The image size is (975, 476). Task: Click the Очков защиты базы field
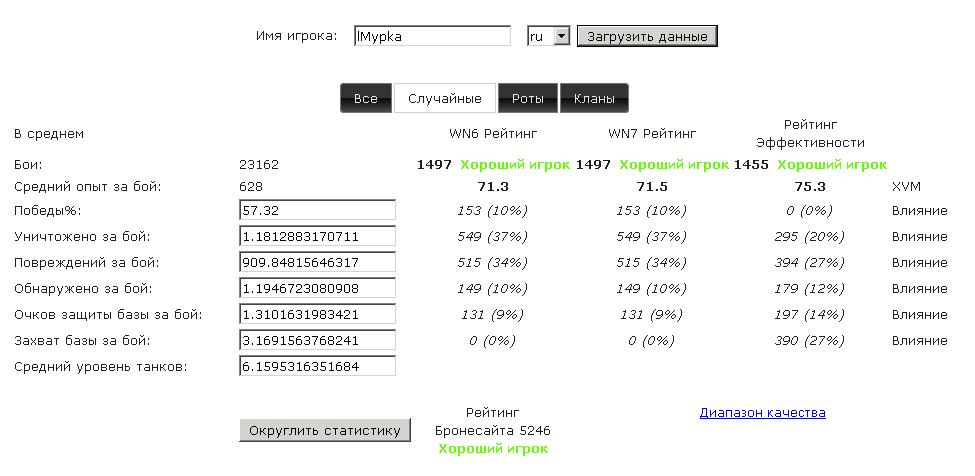317,314
